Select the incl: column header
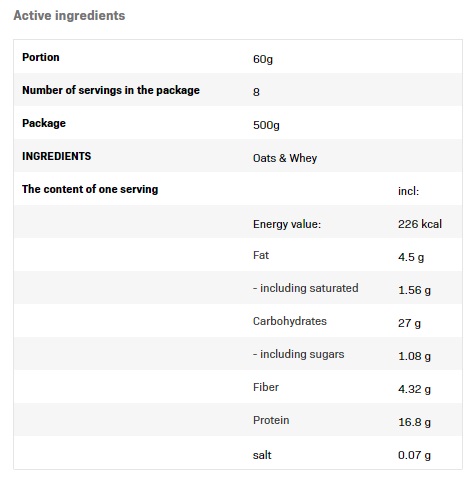The width and height of the screenshot is (476, 484). click(x=408, y=191)
